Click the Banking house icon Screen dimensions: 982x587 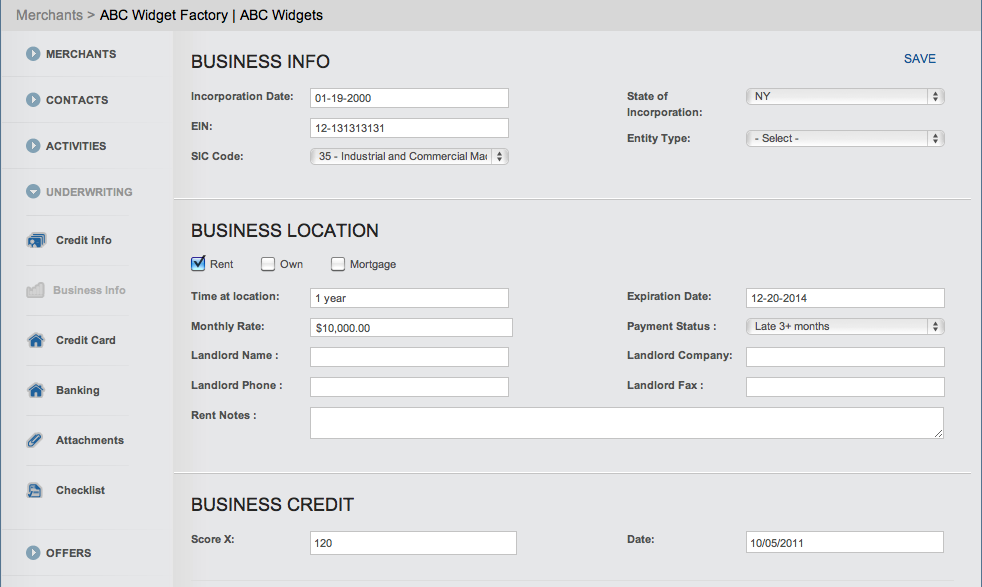point(36,390)
